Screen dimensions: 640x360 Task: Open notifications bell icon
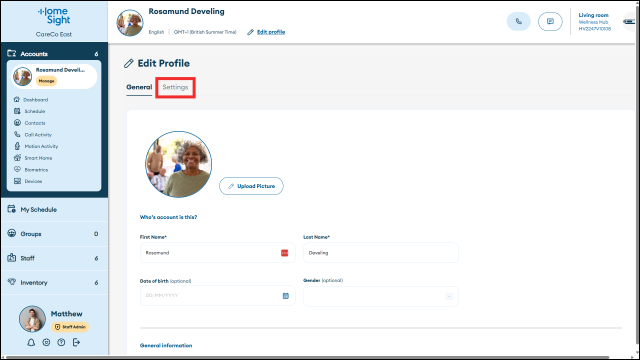click(x=31, y=342)
